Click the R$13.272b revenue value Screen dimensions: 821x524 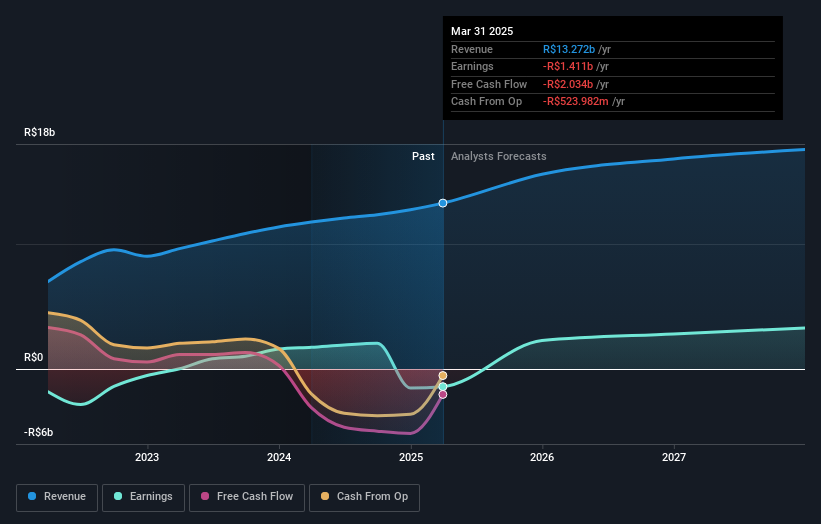pyautogui.click(x=569, y=49)
